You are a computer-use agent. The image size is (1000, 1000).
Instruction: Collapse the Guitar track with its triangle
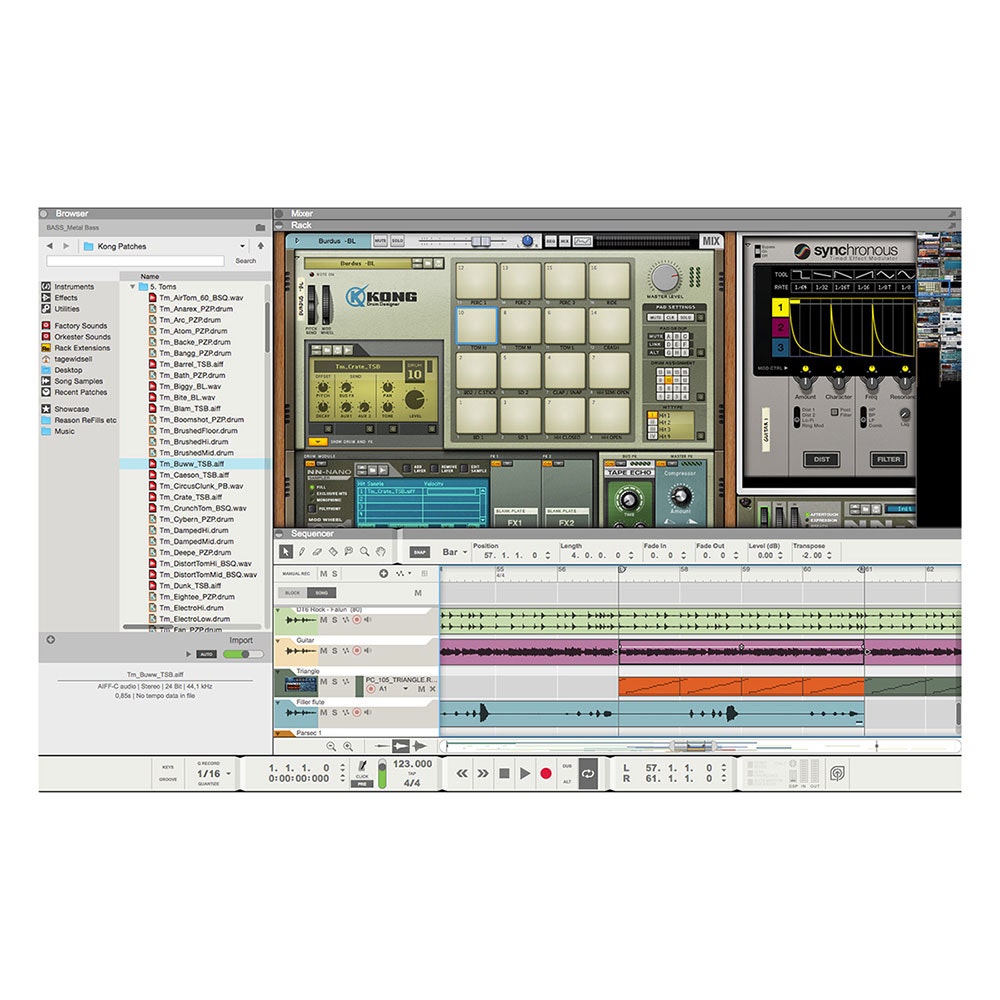pyautogui.click(x=279, y=641)
